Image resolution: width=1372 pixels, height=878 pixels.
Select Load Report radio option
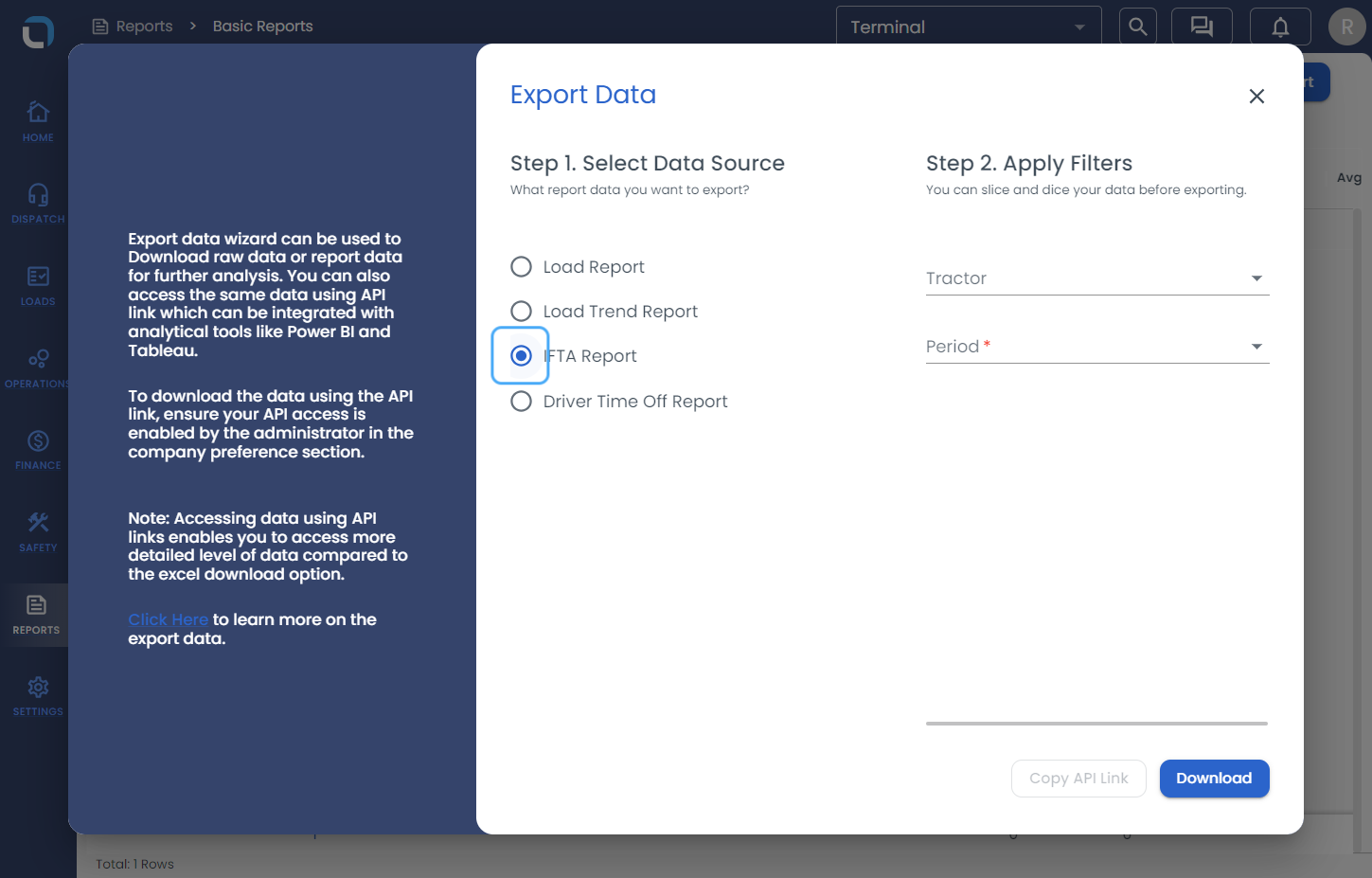pos(521,267)
